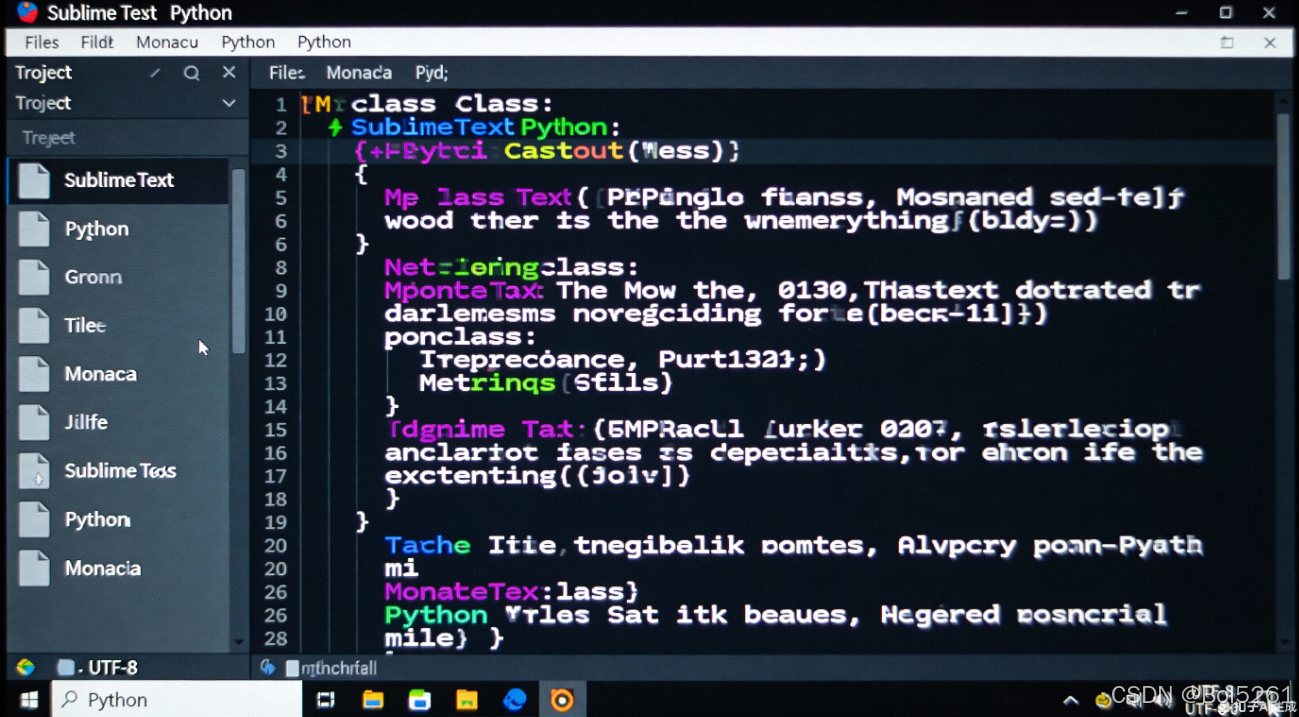The height and width of the screenshot is (717, 1299).
Task: Click the taskbar search box containing Python
Action: tap(177, 700)
